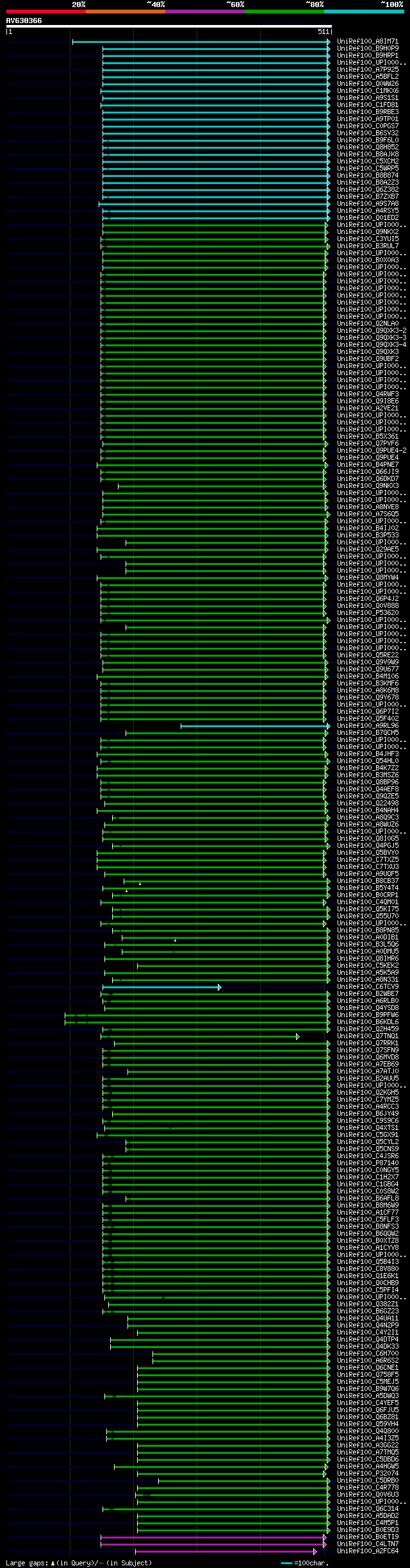This screenshot has width=410, height=1568.
Task: Select the UniRef100_Q8H852 label
Action: click(368, 148)
